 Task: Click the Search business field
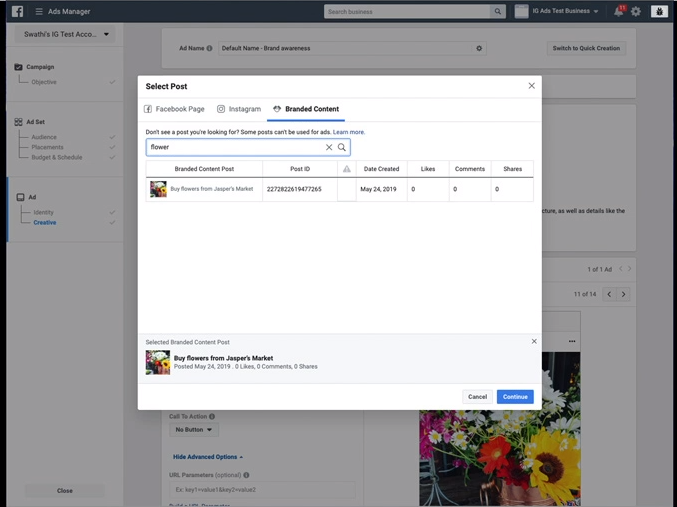(407, 12)
